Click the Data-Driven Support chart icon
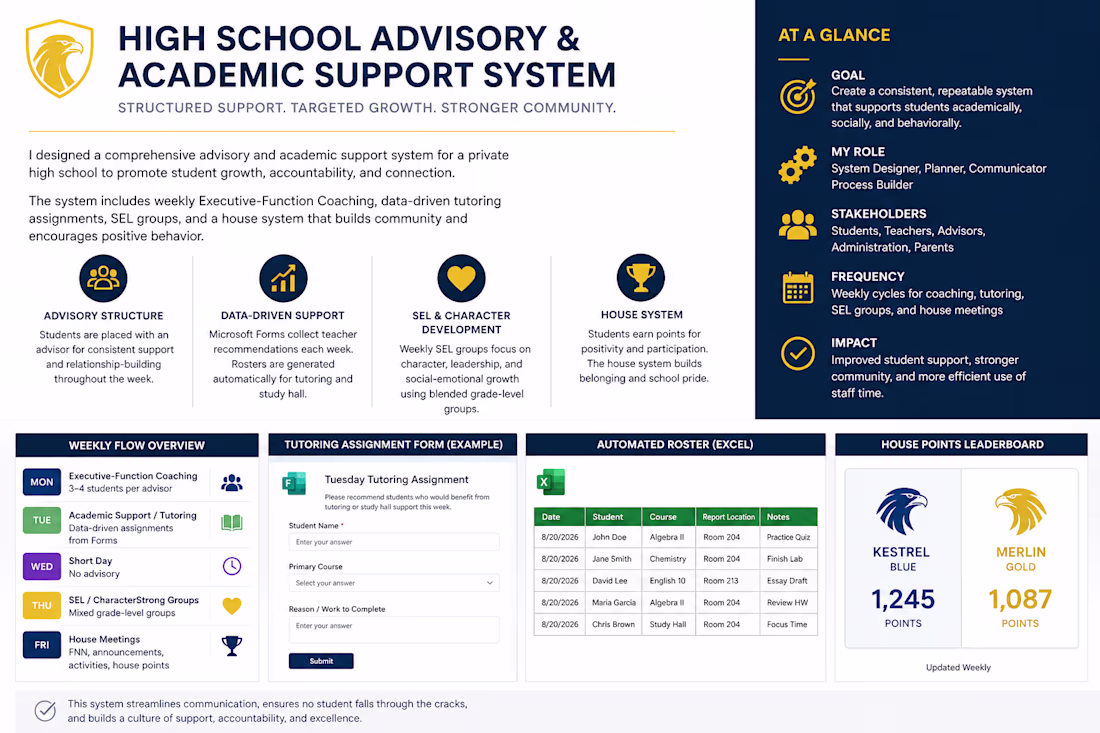1100x733 pixels. pyautogui.click(x=283, y=278)
